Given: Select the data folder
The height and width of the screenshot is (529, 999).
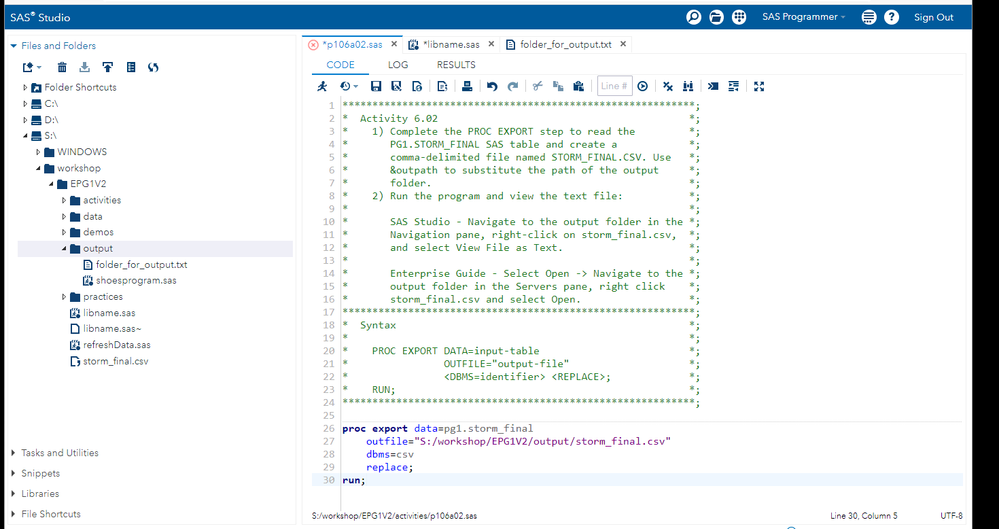Looking at the screenshot, I should 92,217.
